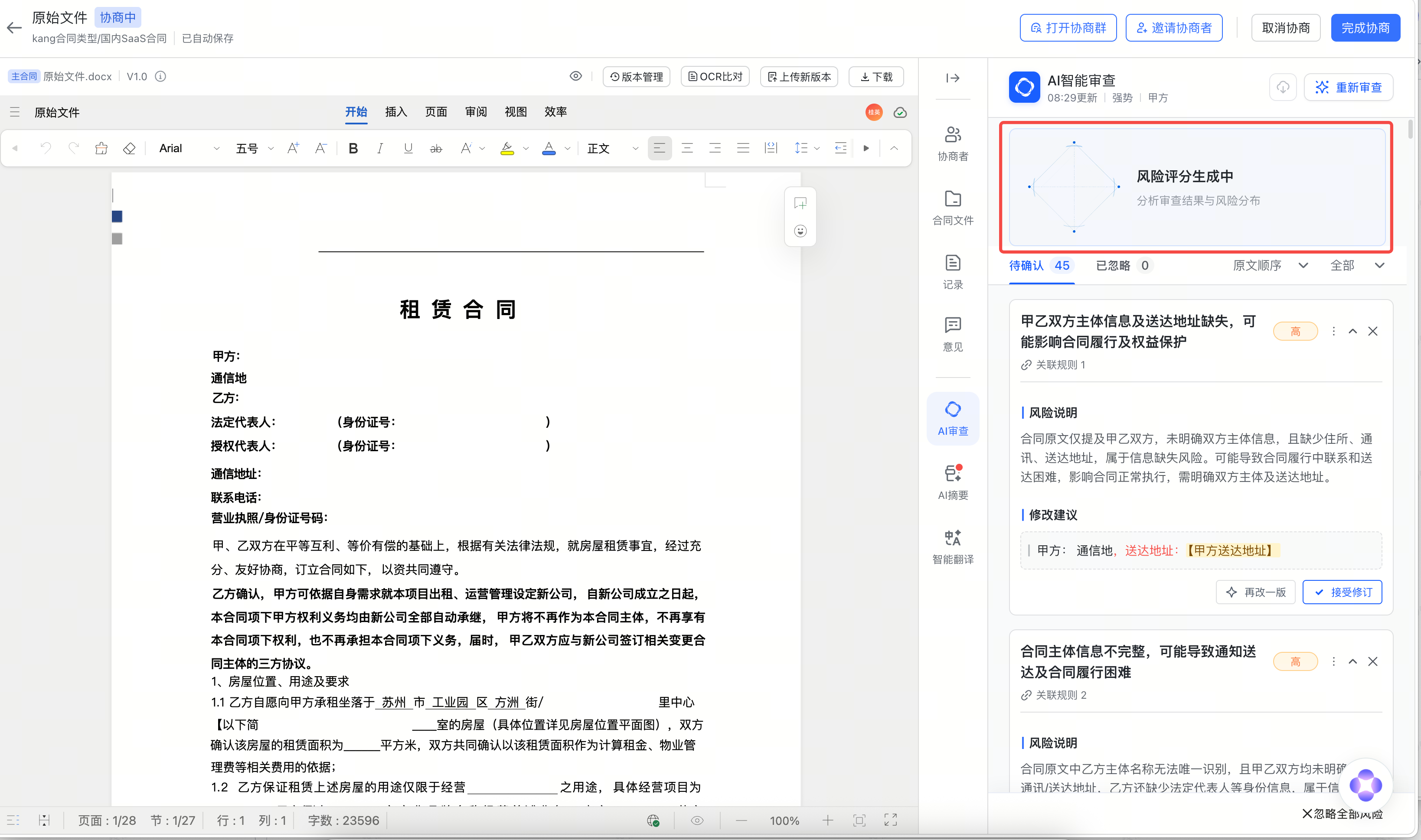The image size is (1421, 840).
Task: Click 取消协商 button
Action: (1286, 28)
